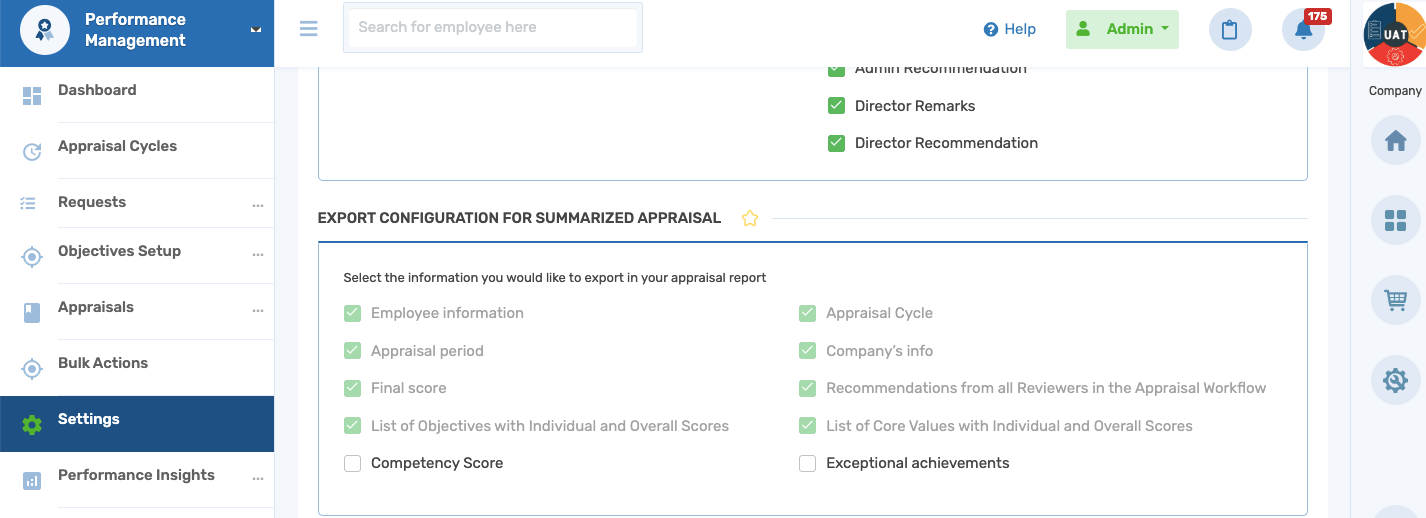Image resolution: width=1426 pixels, height=518 pixels.
Task: Toggle Recommendations from all Reviewers checkbox
Action: (807, 388)
